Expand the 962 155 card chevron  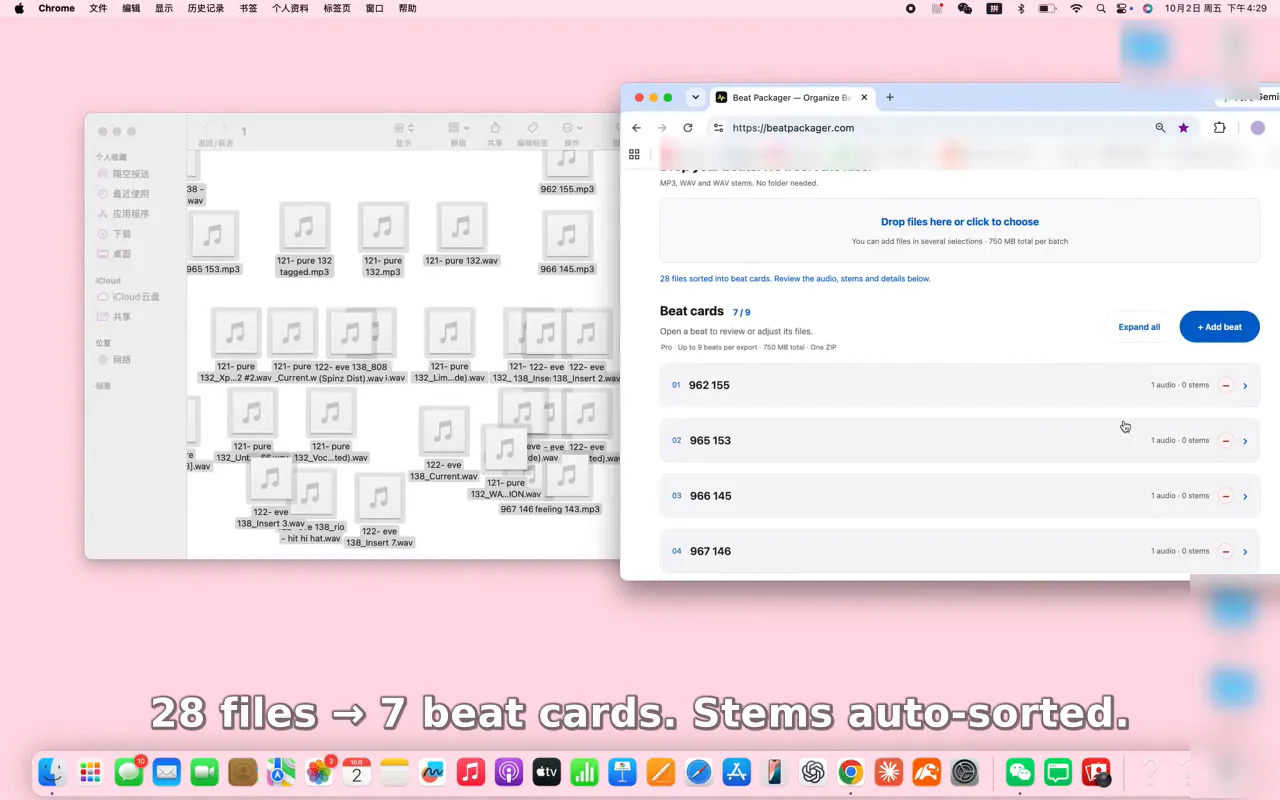(x=1245, y=386)
